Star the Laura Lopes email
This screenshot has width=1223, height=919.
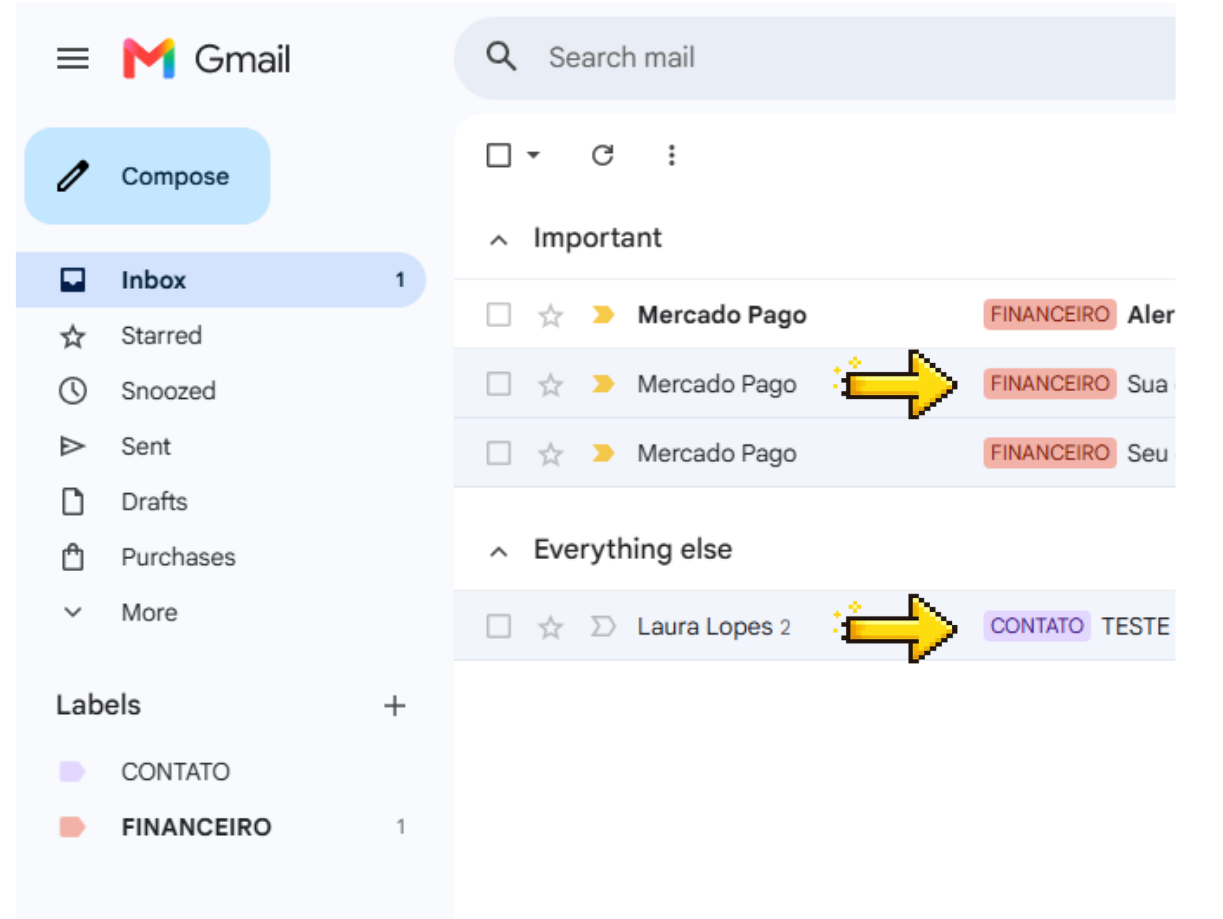551,627
